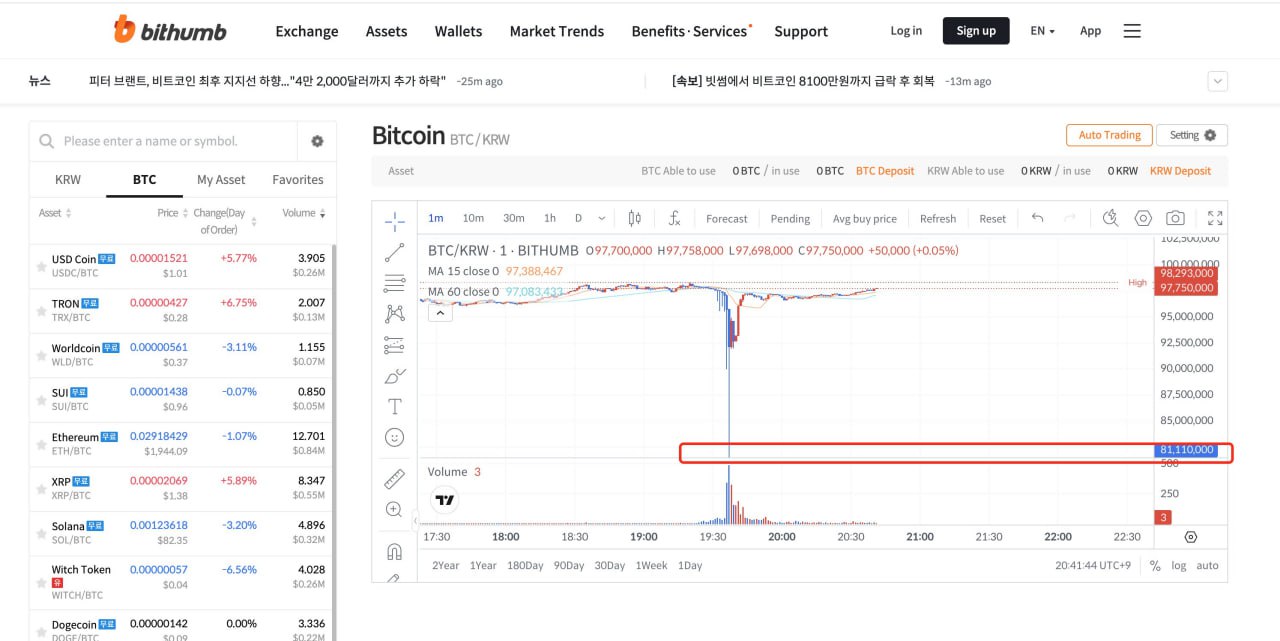The image size is (1280, 641).
Task: Select the ruler measure tool
Action: coord(394,479)
